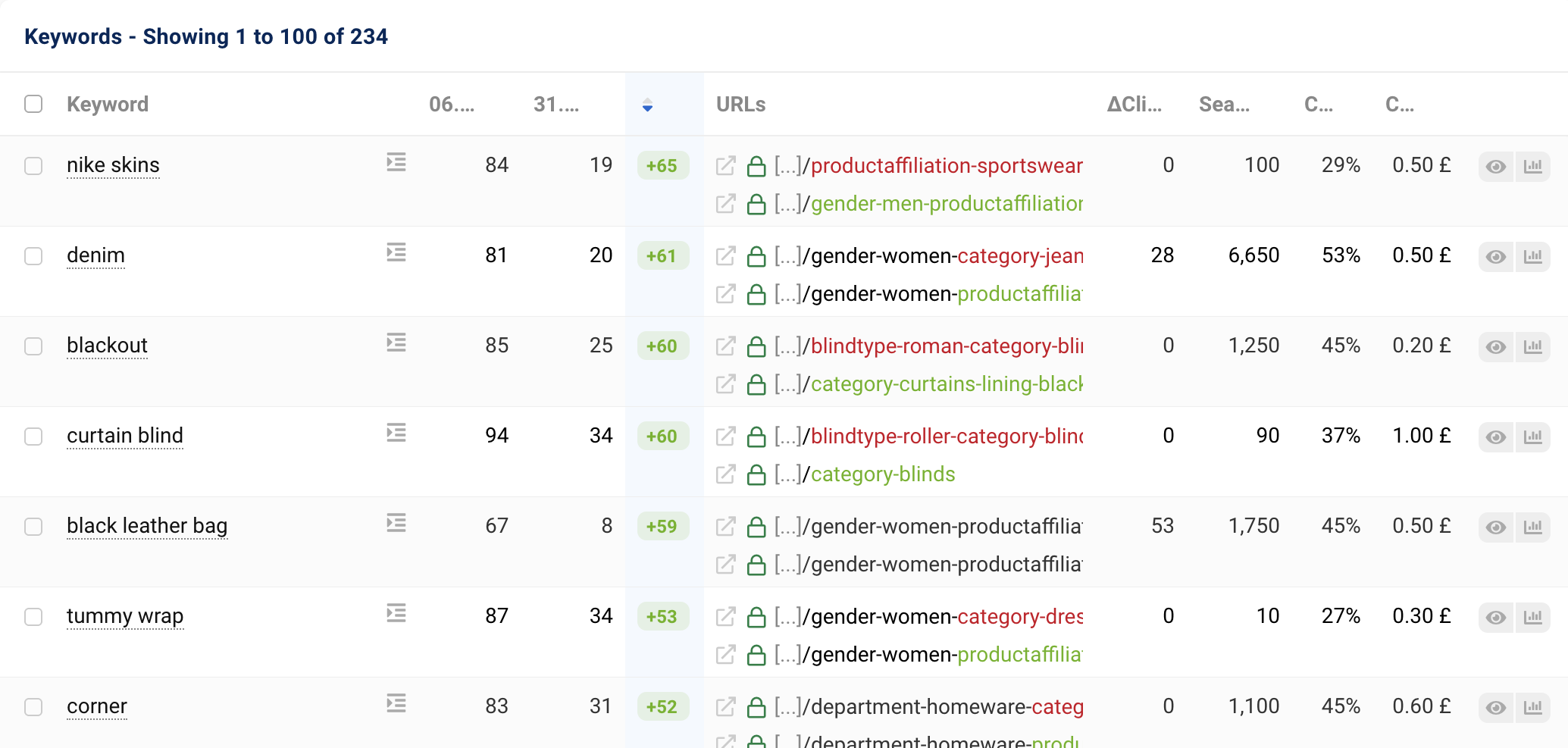This screenshot has height=748, width=1568.
Task: Open ranking history chart for blackout
Action: [x=1532, y=347]
